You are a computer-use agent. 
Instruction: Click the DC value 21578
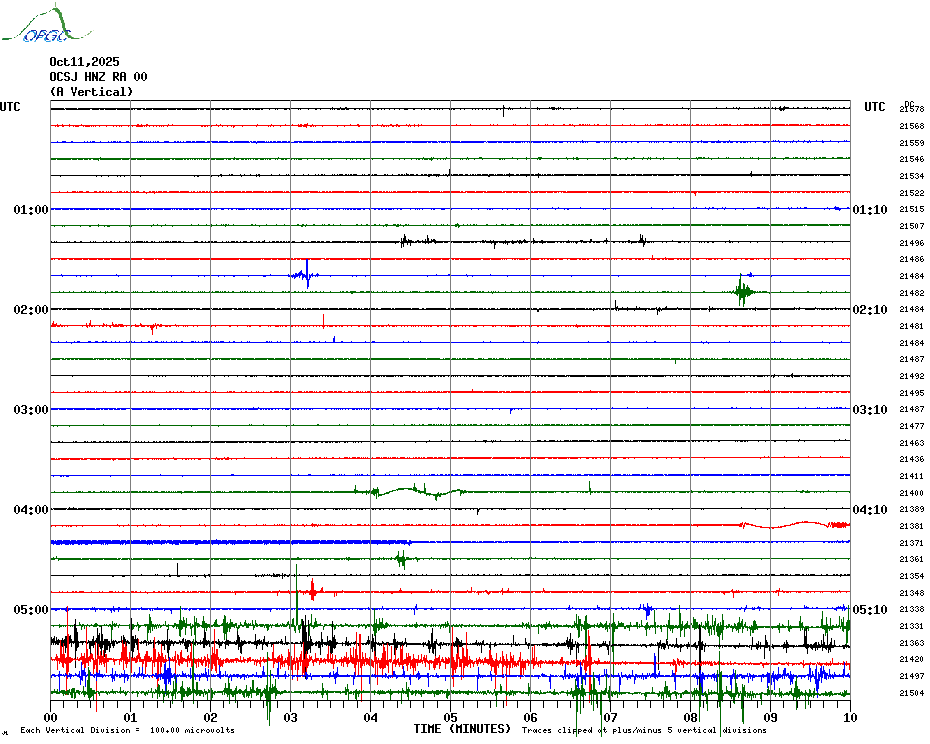point(911,109)
